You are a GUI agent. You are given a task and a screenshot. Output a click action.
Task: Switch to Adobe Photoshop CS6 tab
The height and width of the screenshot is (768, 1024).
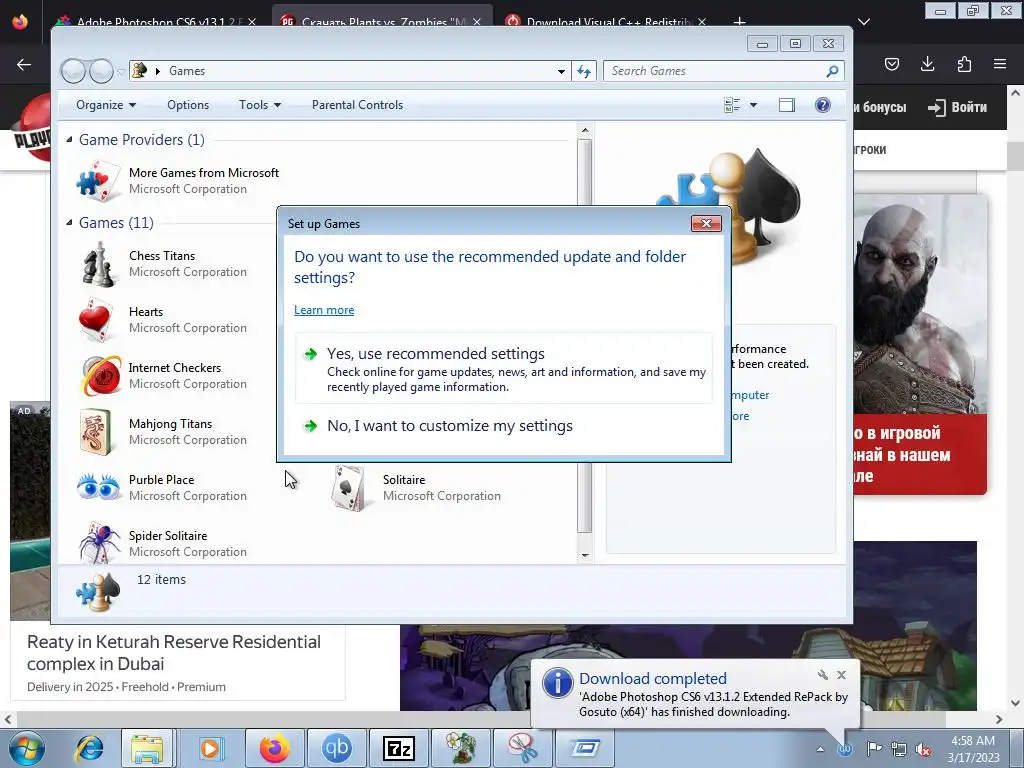click(157, 22)
